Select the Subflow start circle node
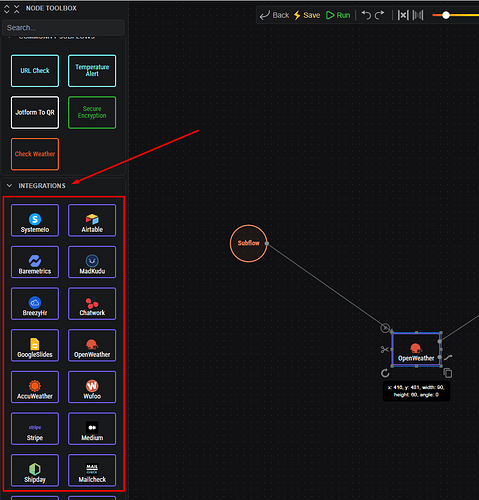The height and width of the screenshot is (500, 479). (x=248, y=243)
